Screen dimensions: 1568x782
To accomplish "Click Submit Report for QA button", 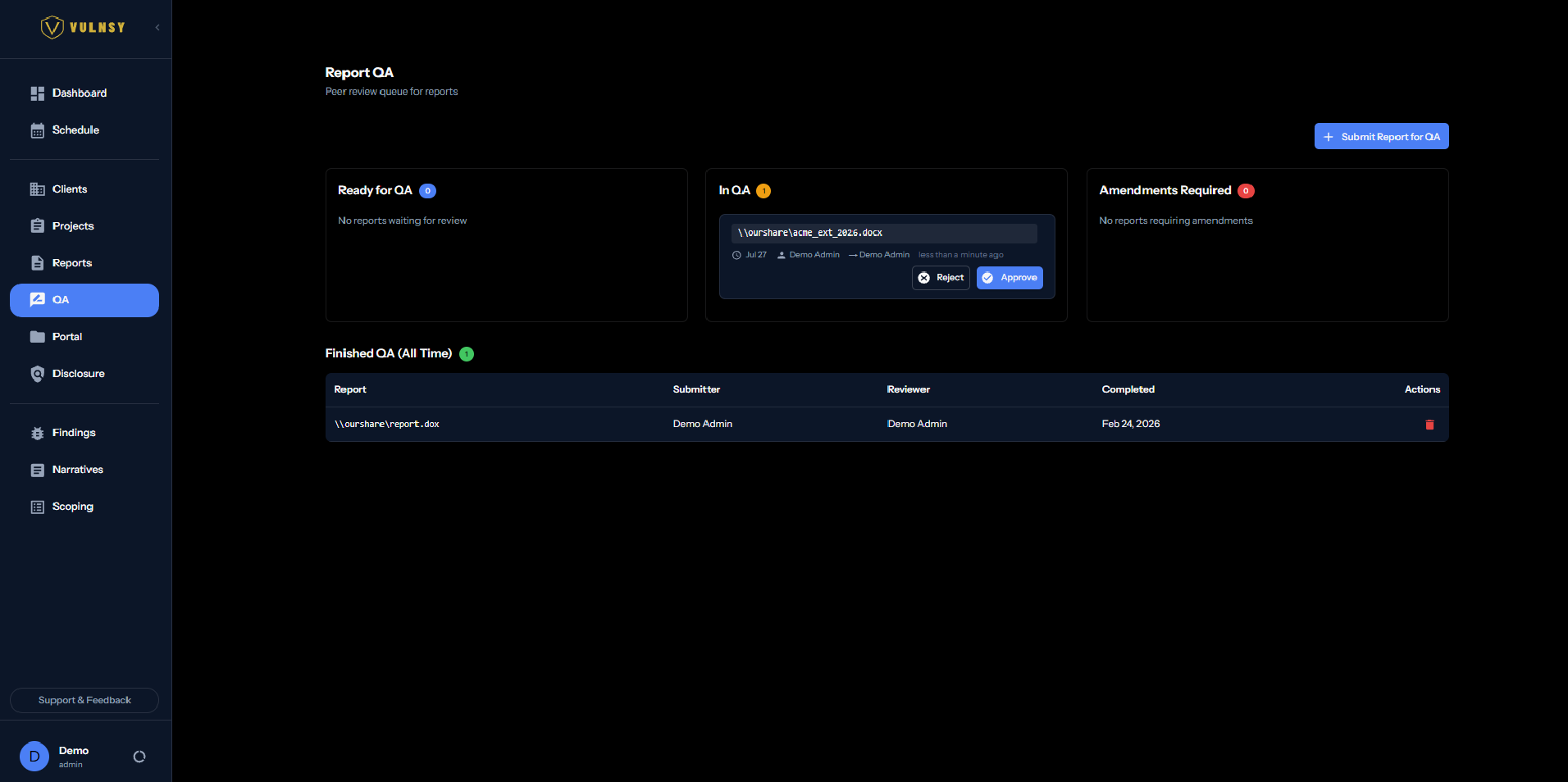I will [1382, 136].
